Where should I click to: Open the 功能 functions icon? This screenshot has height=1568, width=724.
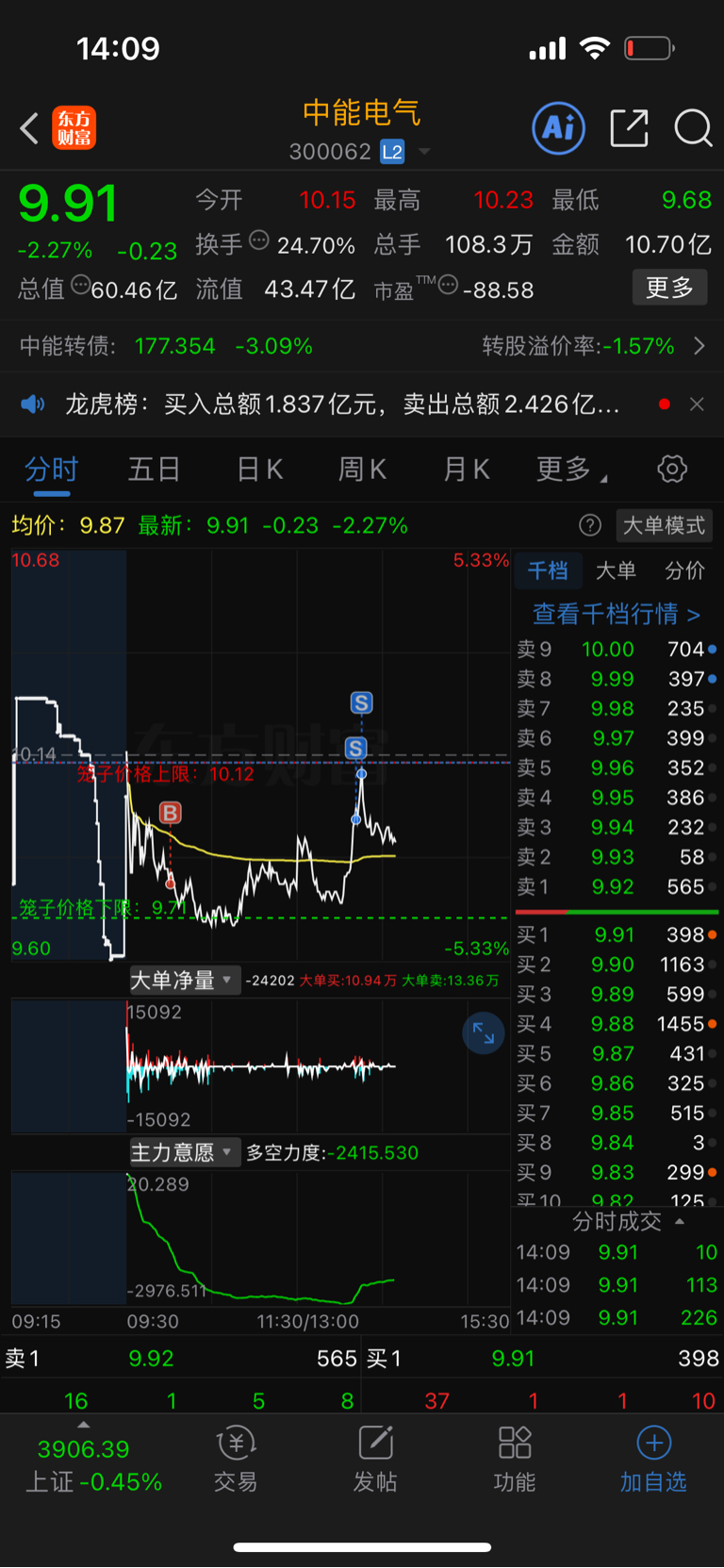pyautogui.click(x=515, y=1459)
